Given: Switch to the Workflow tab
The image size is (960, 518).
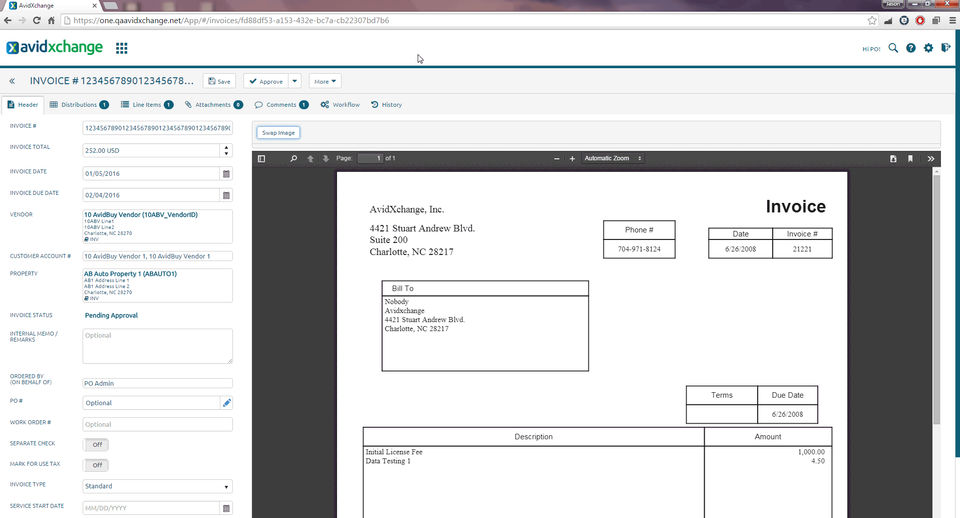Looking at the screenshot, I should coord(340,105).
